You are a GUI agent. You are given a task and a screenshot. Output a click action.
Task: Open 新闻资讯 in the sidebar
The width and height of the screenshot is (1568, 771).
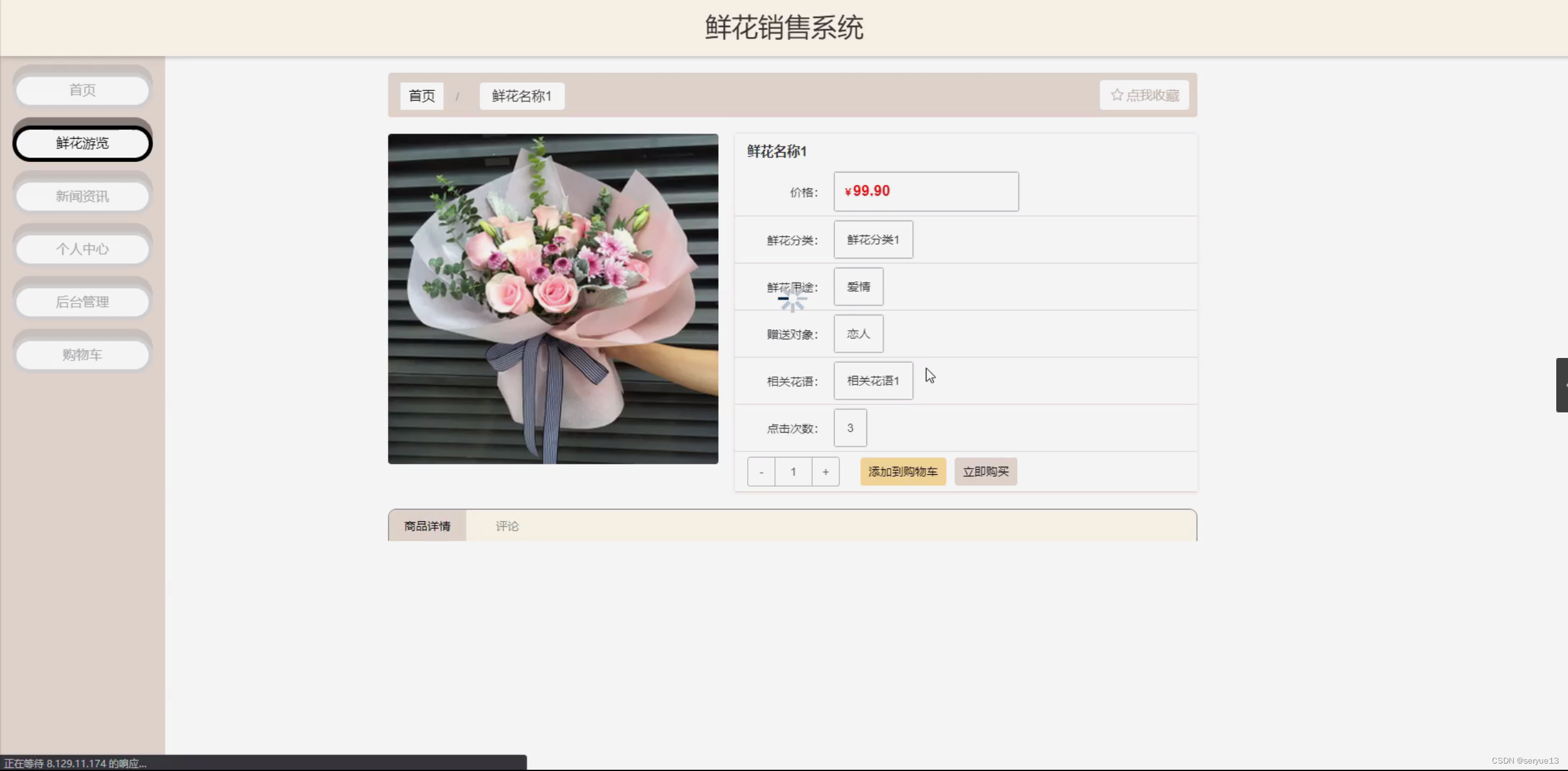82,197
